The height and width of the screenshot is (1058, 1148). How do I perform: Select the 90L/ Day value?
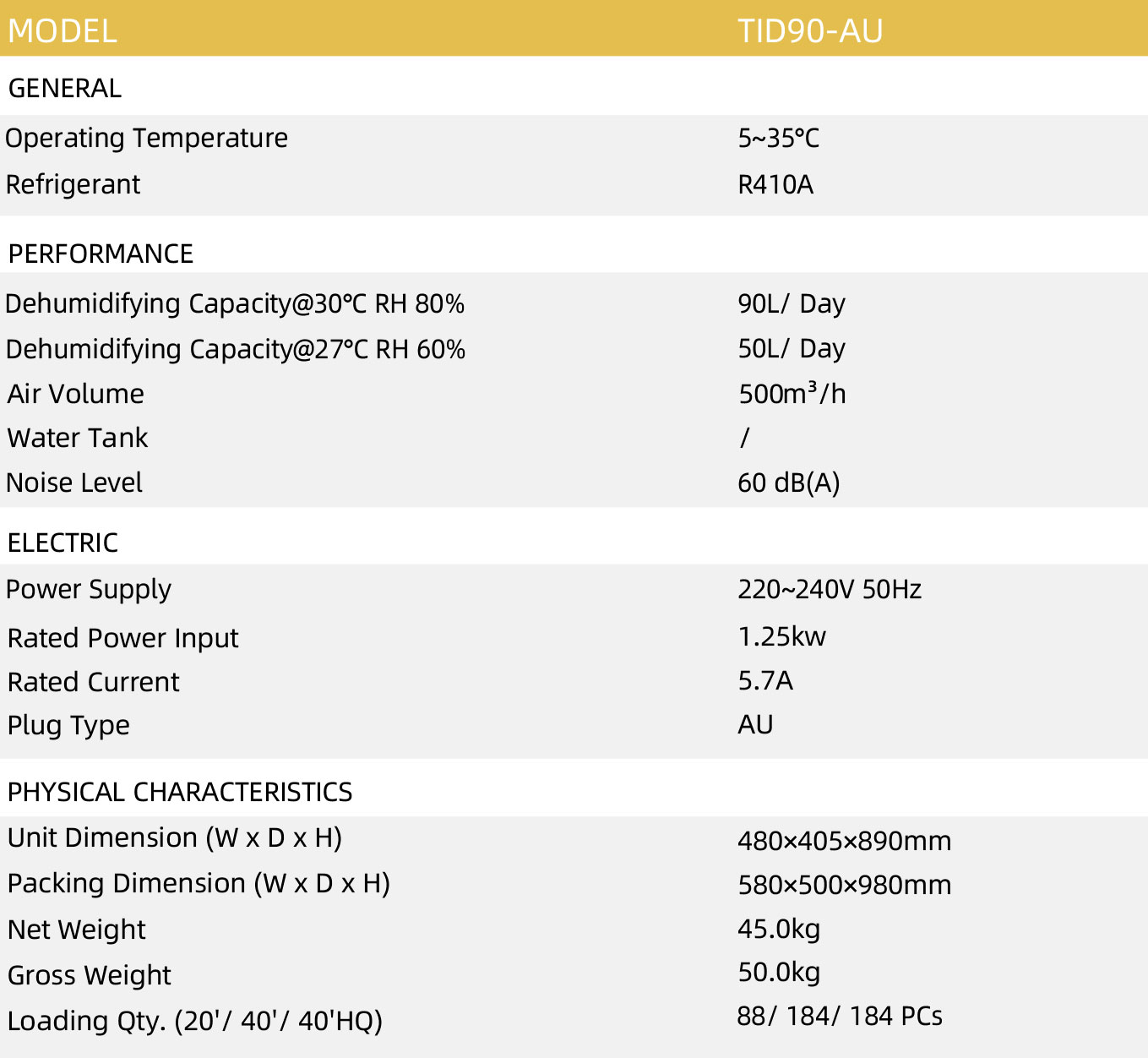point(792,303)
